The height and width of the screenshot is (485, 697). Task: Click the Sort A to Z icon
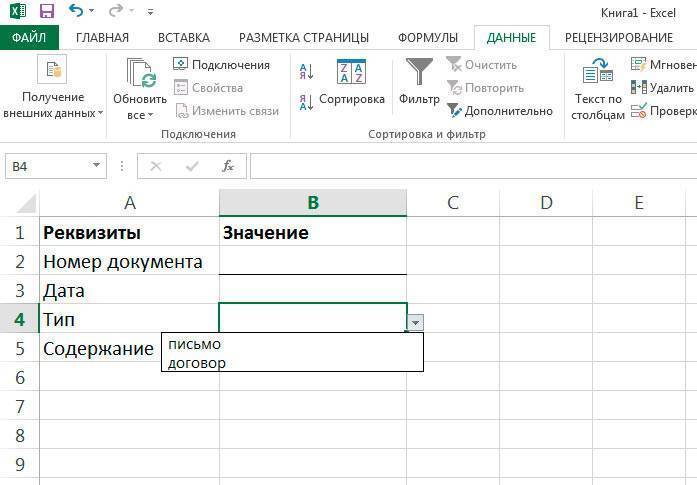tap(306, 71)
